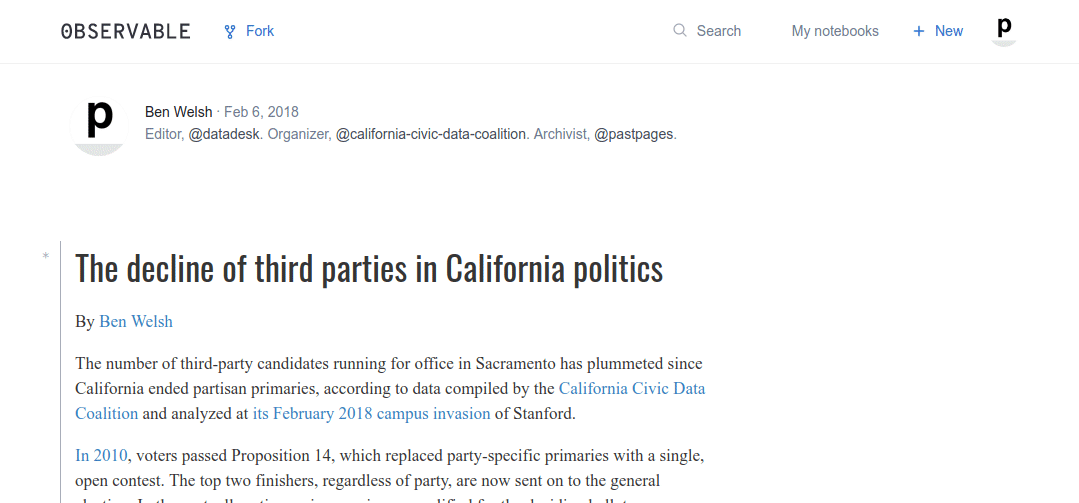Click the cell asterisk marker beside the title
The width and height of the screenshot is (1079, 503).
click(46, 257)
